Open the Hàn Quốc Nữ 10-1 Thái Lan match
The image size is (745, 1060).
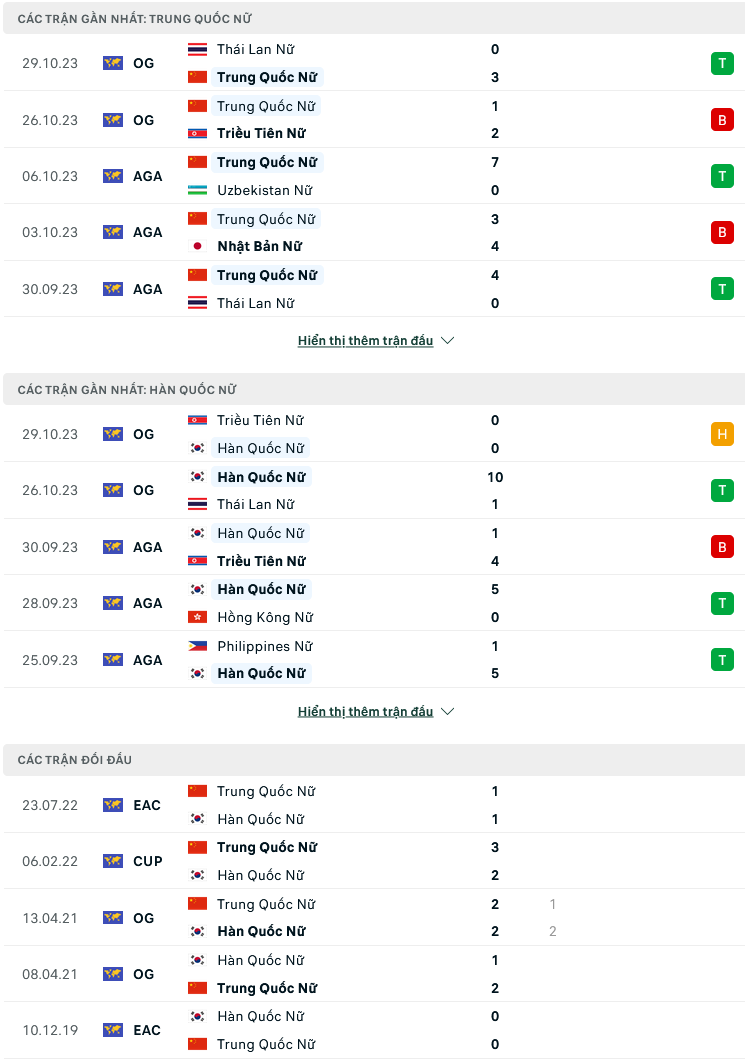pos(374,491)
